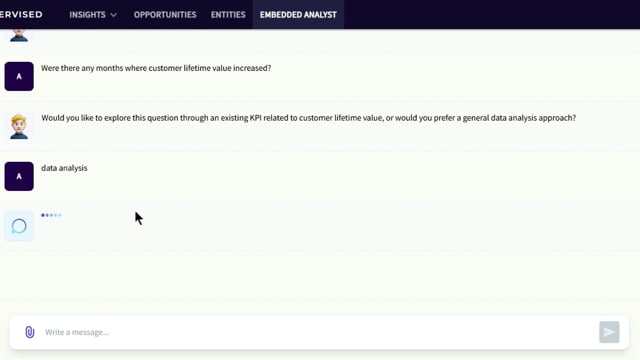Go to the Opportunities tab
Viewport: 640px width, 360px height.
tap(165, 15)
